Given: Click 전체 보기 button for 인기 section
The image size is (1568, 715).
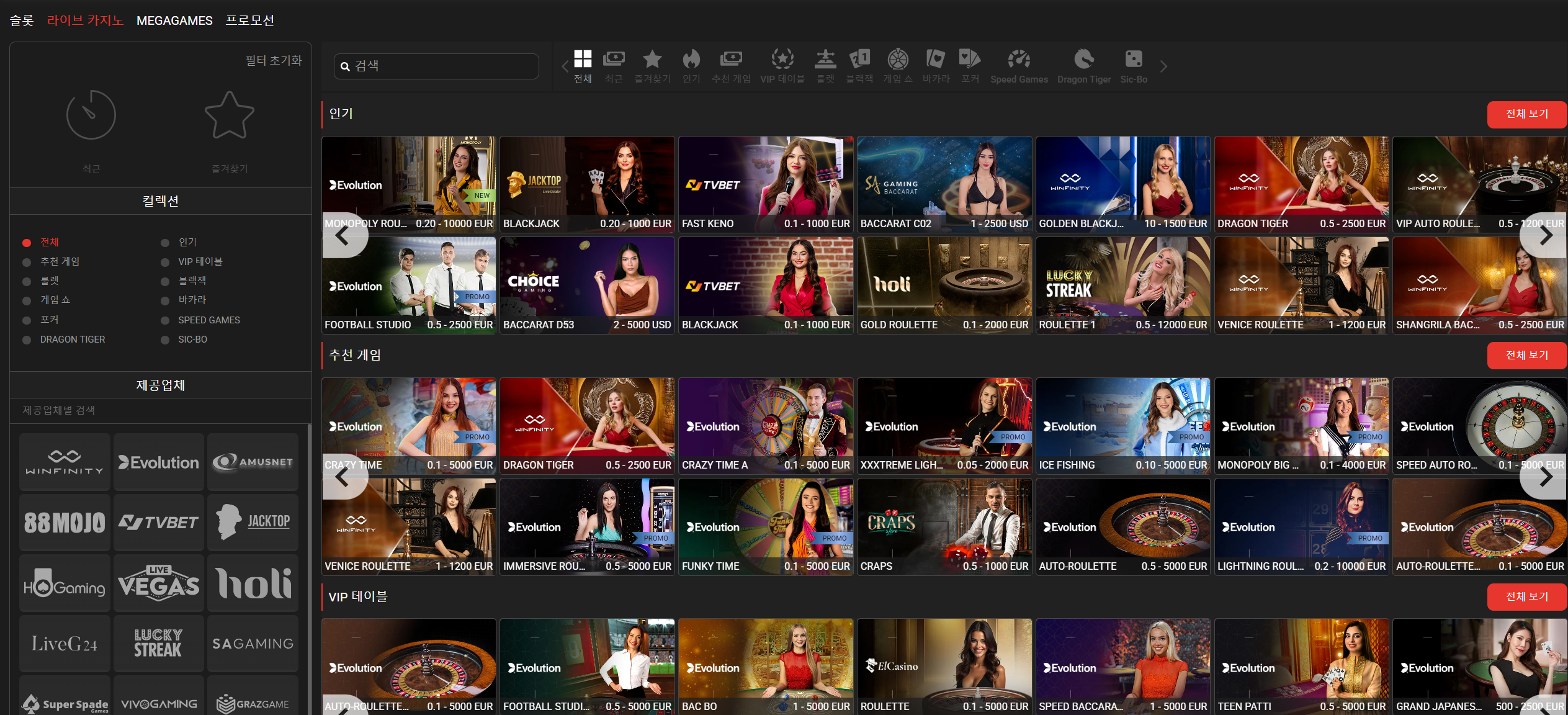Looking at the screenshot, I should coord(1526,114).
